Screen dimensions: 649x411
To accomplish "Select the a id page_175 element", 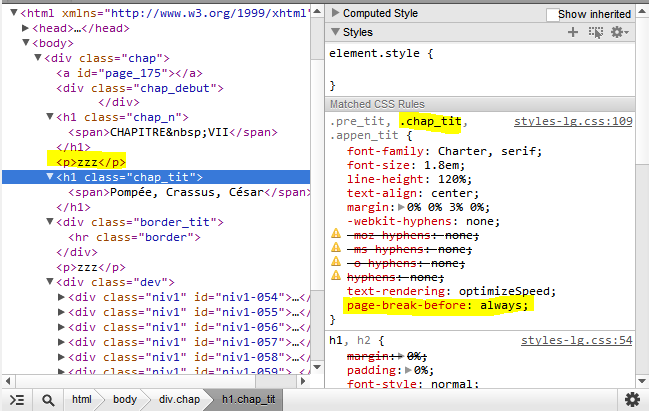I will point(130,73).
